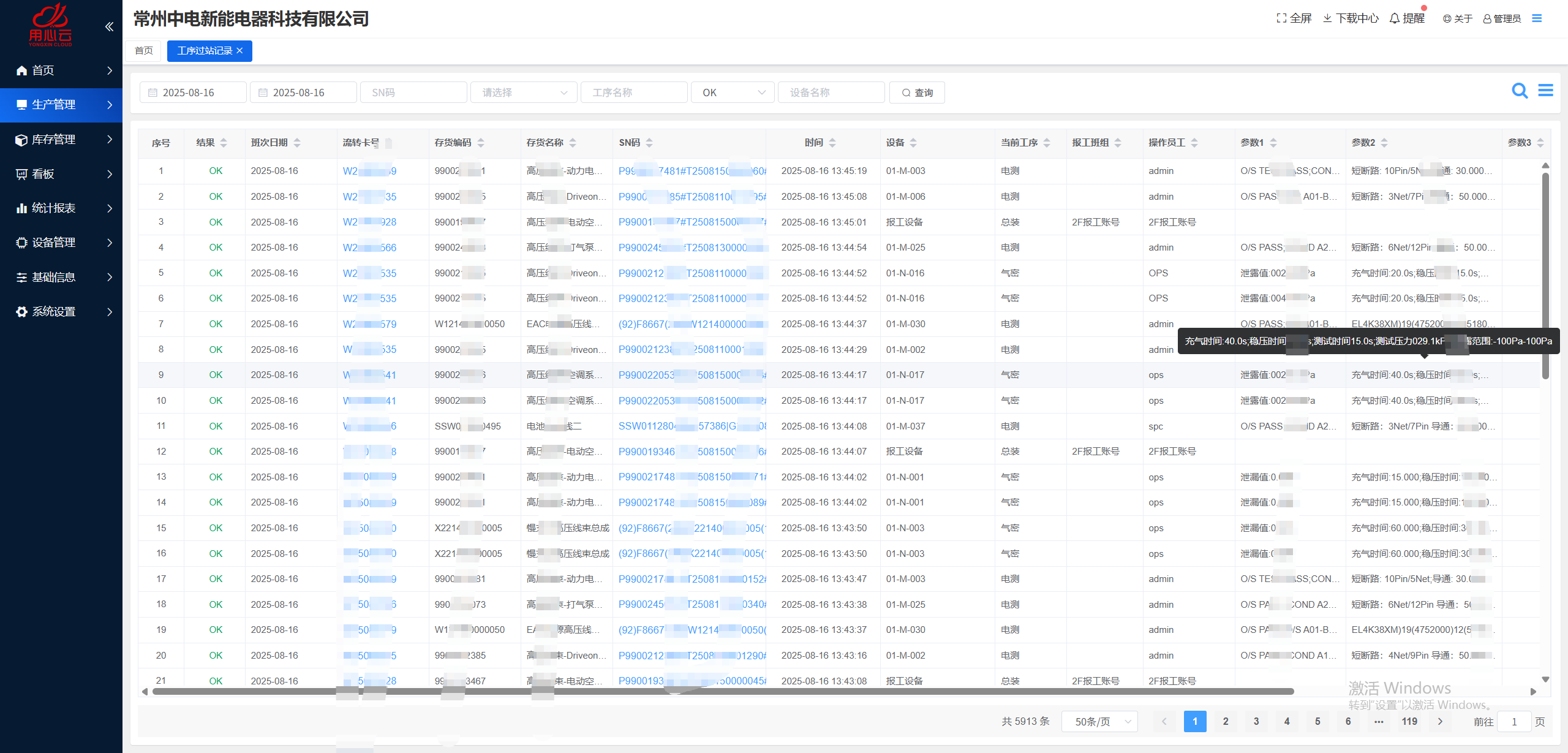Open the download center 下载中心

(x=1351, y=18)
